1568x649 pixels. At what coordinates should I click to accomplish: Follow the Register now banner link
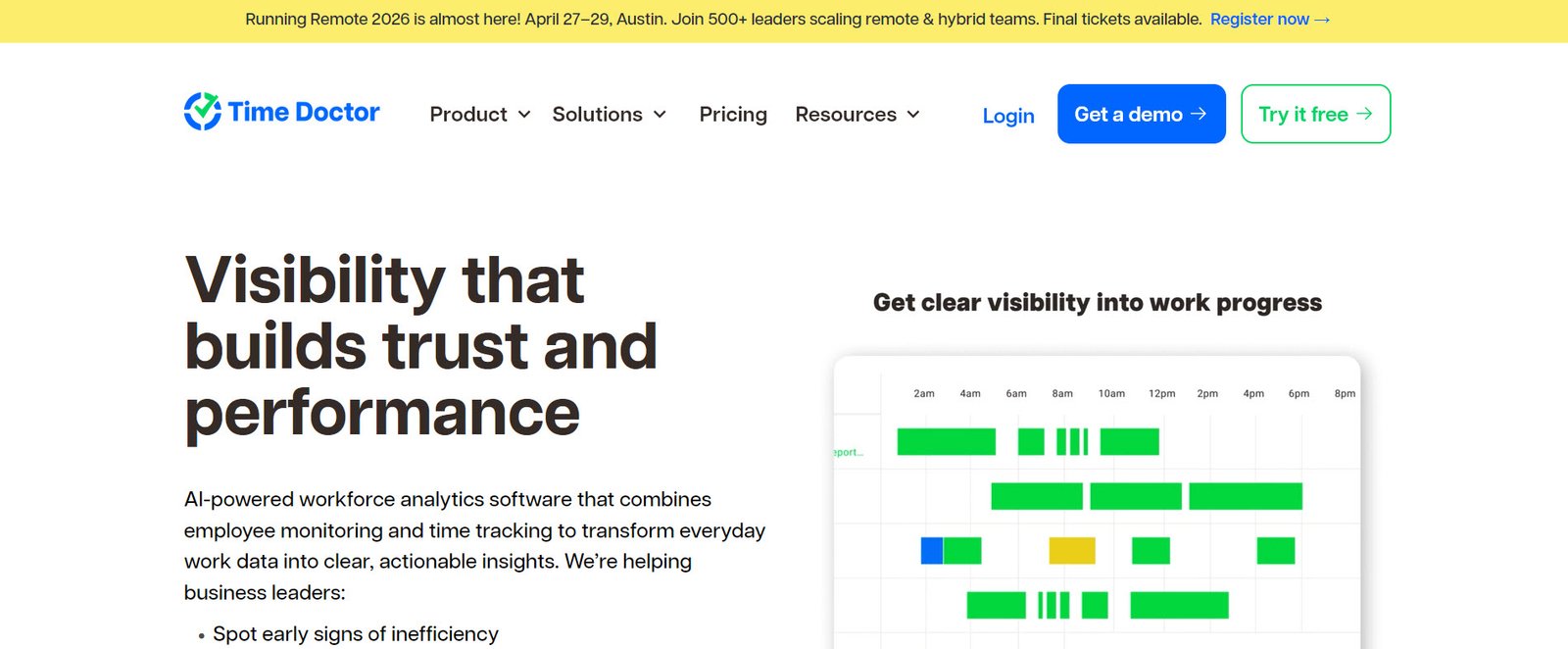pos(1258,20)
